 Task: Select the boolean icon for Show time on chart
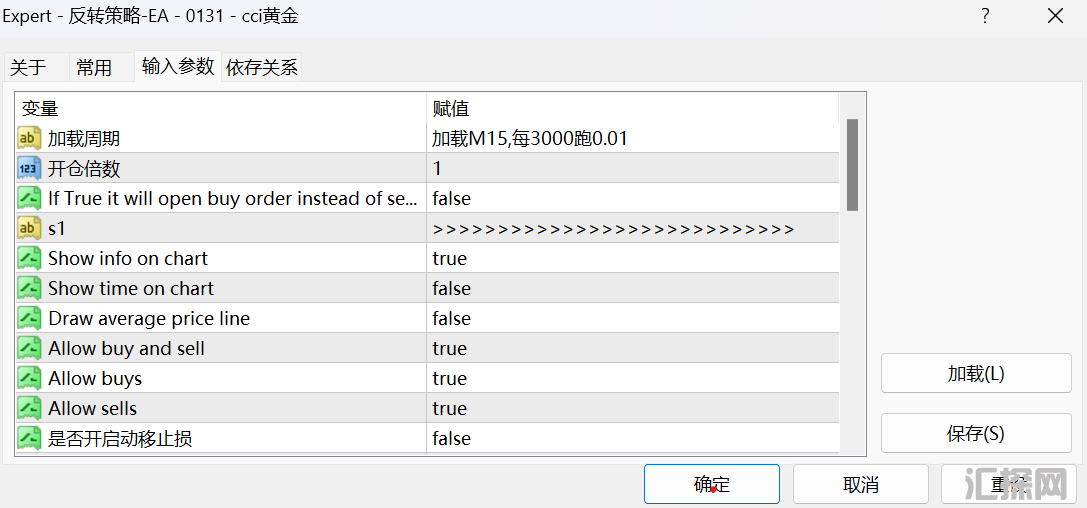pyautogui.click(x=29, y=288)
